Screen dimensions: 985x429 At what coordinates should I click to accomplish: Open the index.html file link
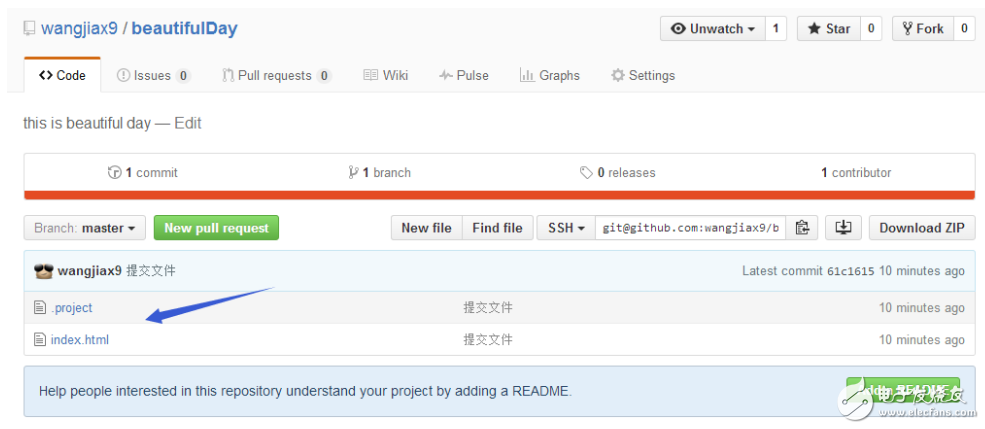pos(80,340)
